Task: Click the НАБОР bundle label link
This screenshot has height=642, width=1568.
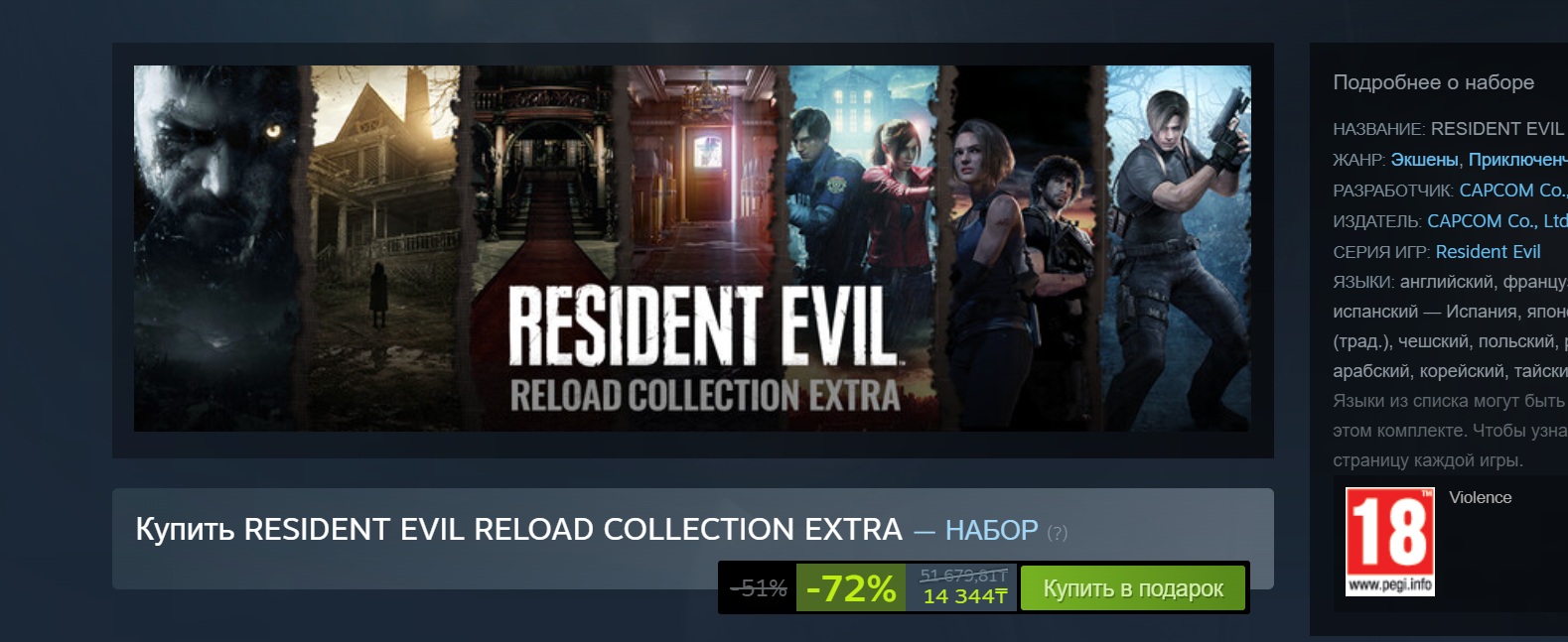Action: pos(991,531)
